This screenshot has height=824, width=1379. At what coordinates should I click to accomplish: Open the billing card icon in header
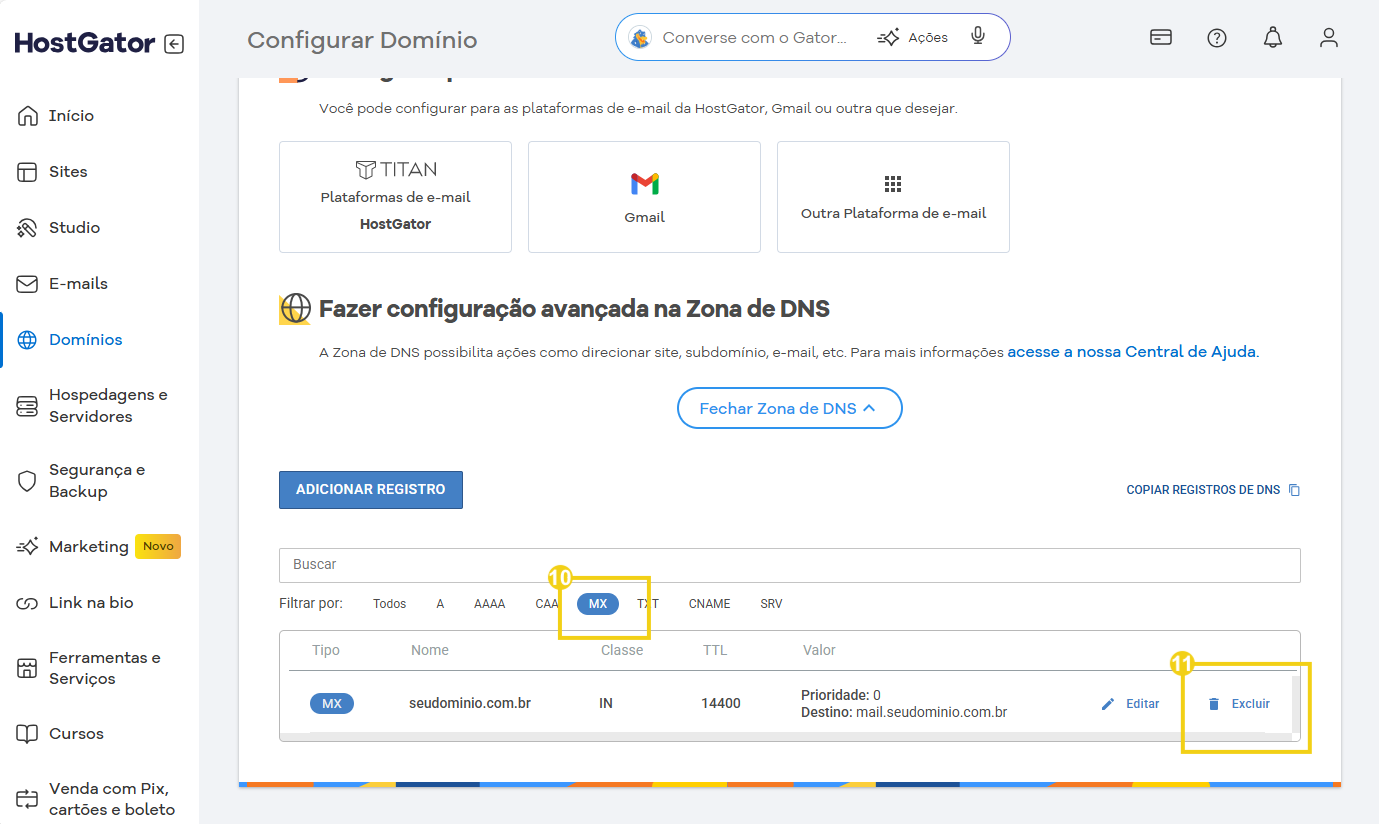(1160, 38)
